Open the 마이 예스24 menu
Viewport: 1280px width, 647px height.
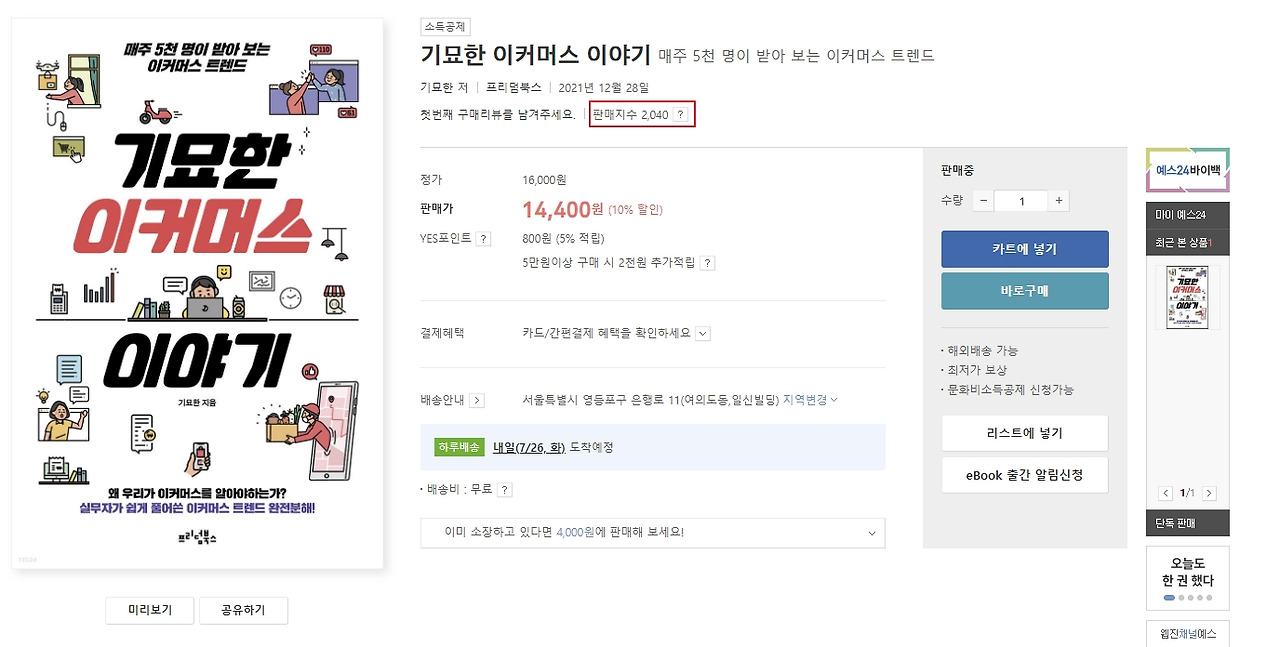1187,216
